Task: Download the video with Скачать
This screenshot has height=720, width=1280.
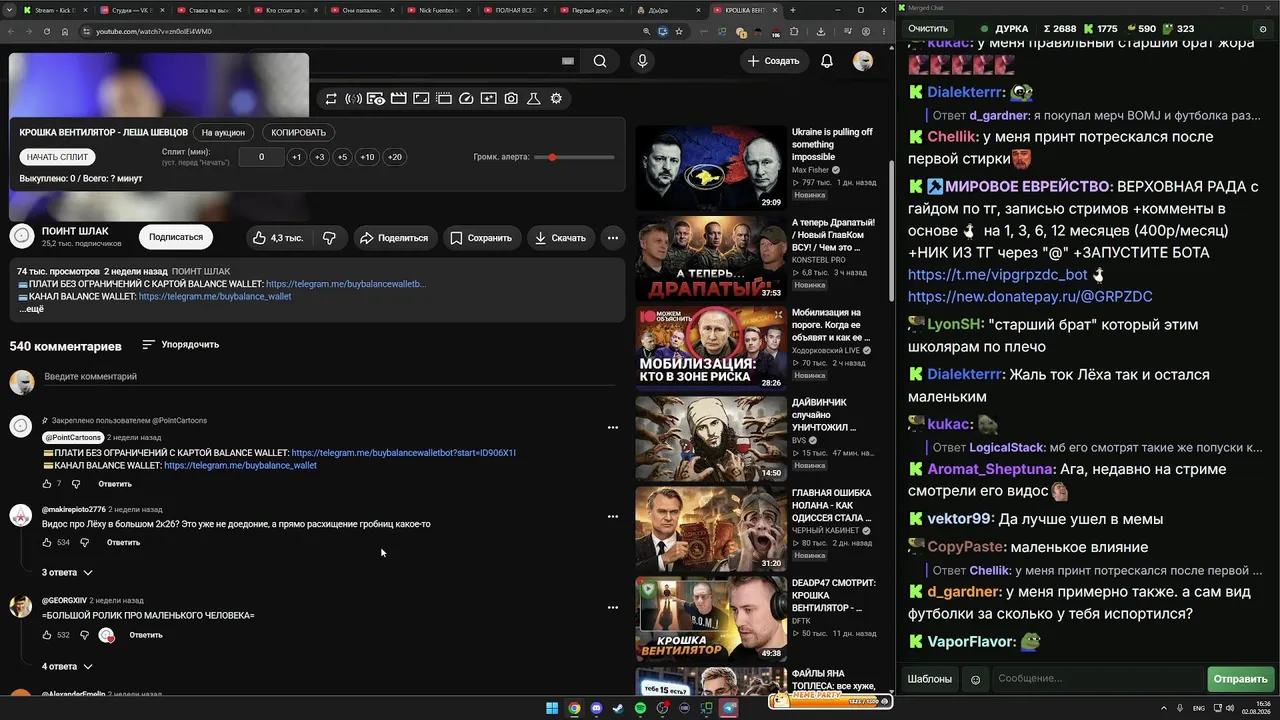Action: pyautogui.click(x=560, y=238)
